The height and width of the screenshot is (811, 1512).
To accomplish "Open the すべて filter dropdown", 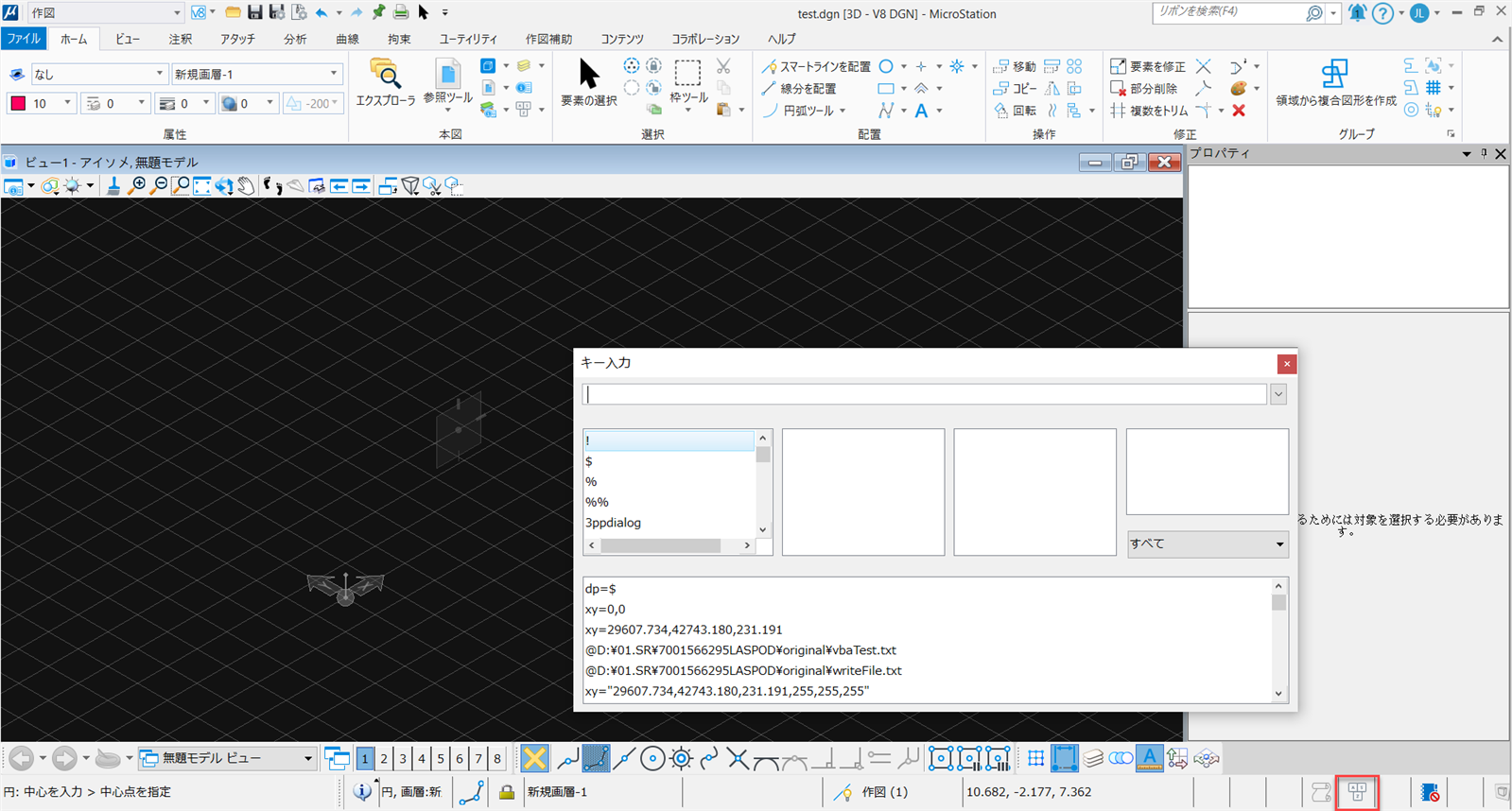I will point(1208,544).
